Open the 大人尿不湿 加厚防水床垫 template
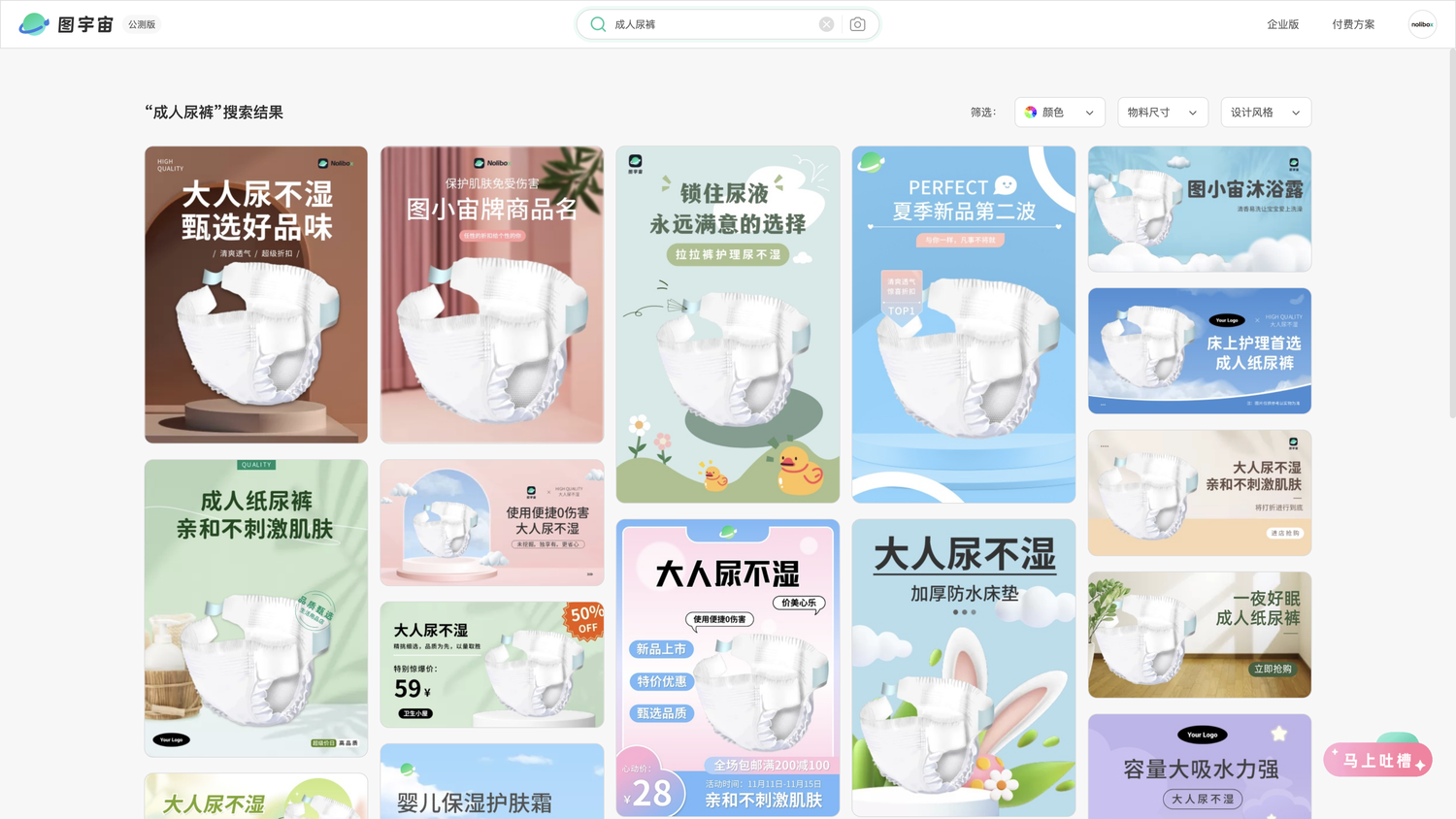 964,668
